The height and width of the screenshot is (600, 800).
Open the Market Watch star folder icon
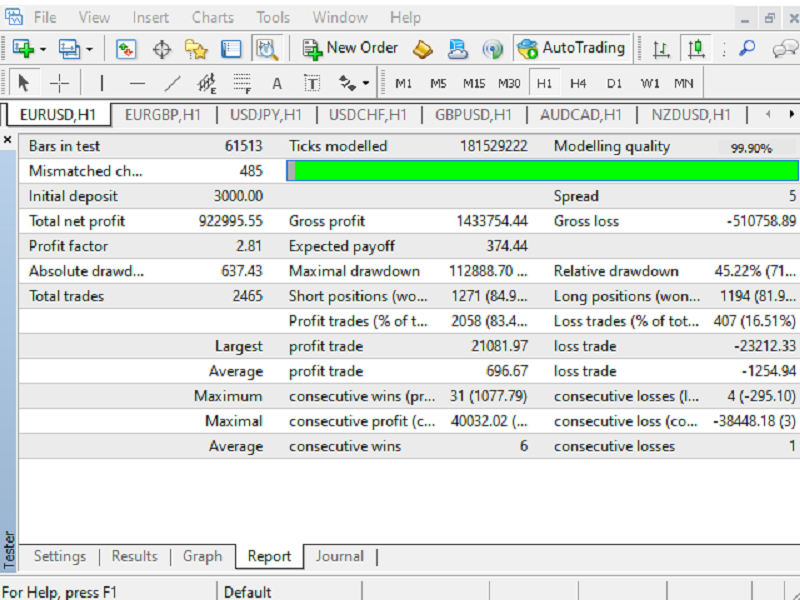pyautogui.click(x=196, y=49)
